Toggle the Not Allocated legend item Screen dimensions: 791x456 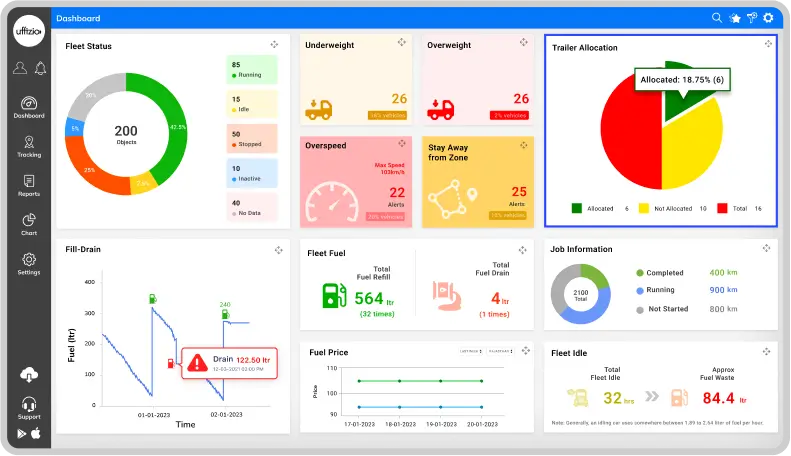pos(647,208)
